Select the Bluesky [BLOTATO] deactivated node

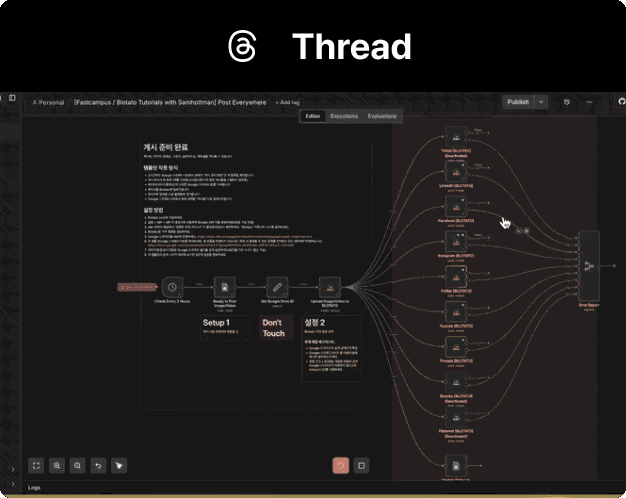tap(456, 383)
